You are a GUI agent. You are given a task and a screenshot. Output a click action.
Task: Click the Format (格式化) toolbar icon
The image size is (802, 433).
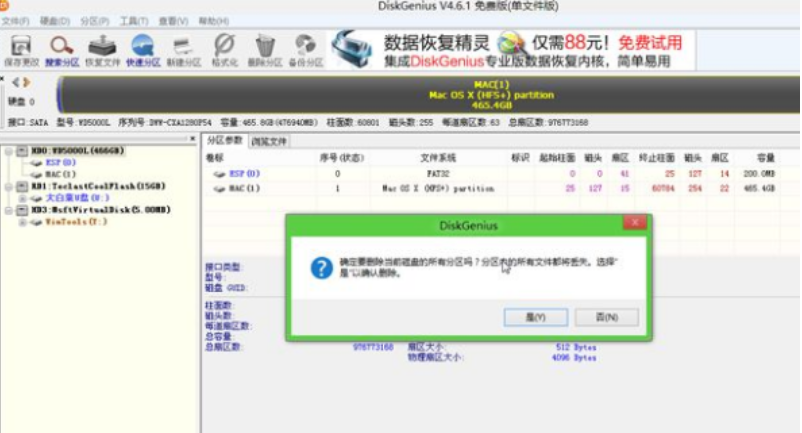click(225, 49)
